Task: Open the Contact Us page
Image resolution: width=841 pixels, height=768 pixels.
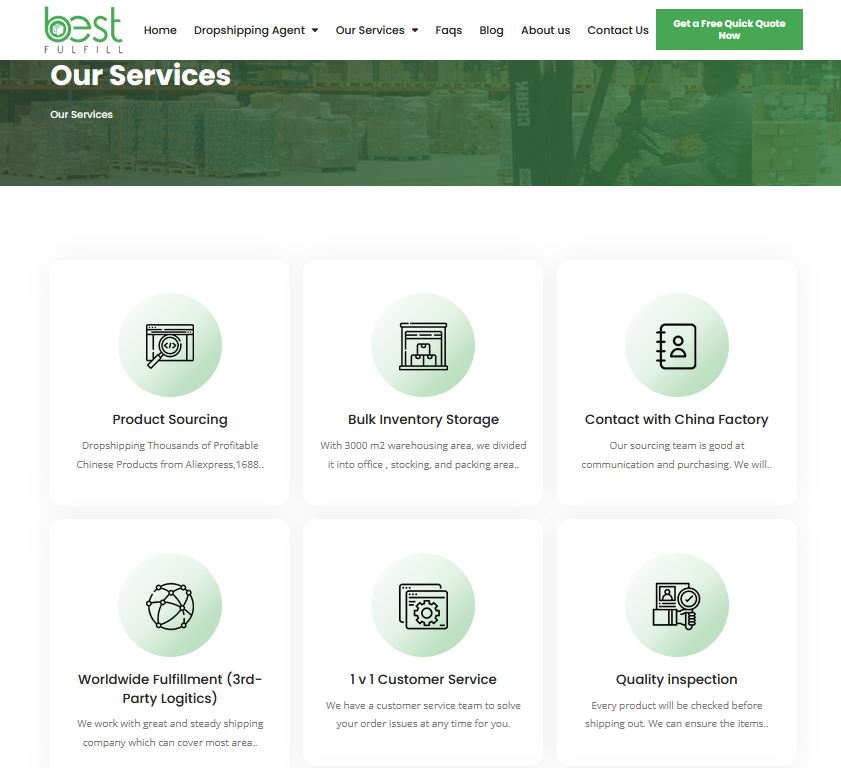Action: (x=618, y=30)
